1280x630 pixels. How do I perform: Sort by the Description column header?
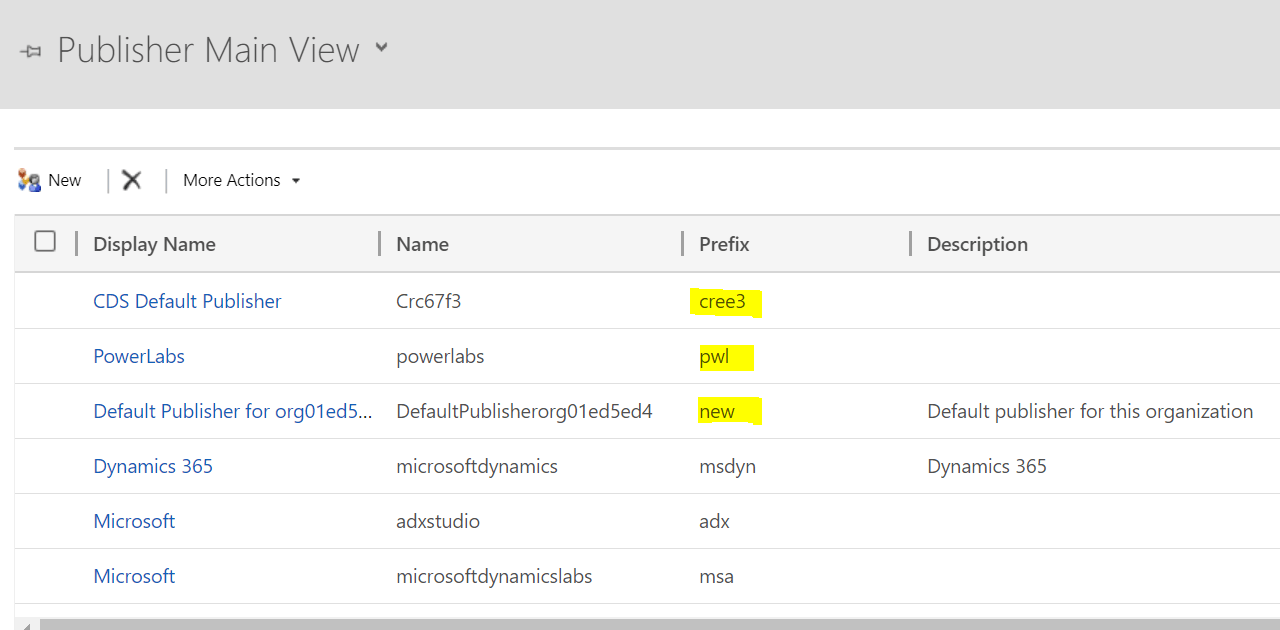pos(977,244)
